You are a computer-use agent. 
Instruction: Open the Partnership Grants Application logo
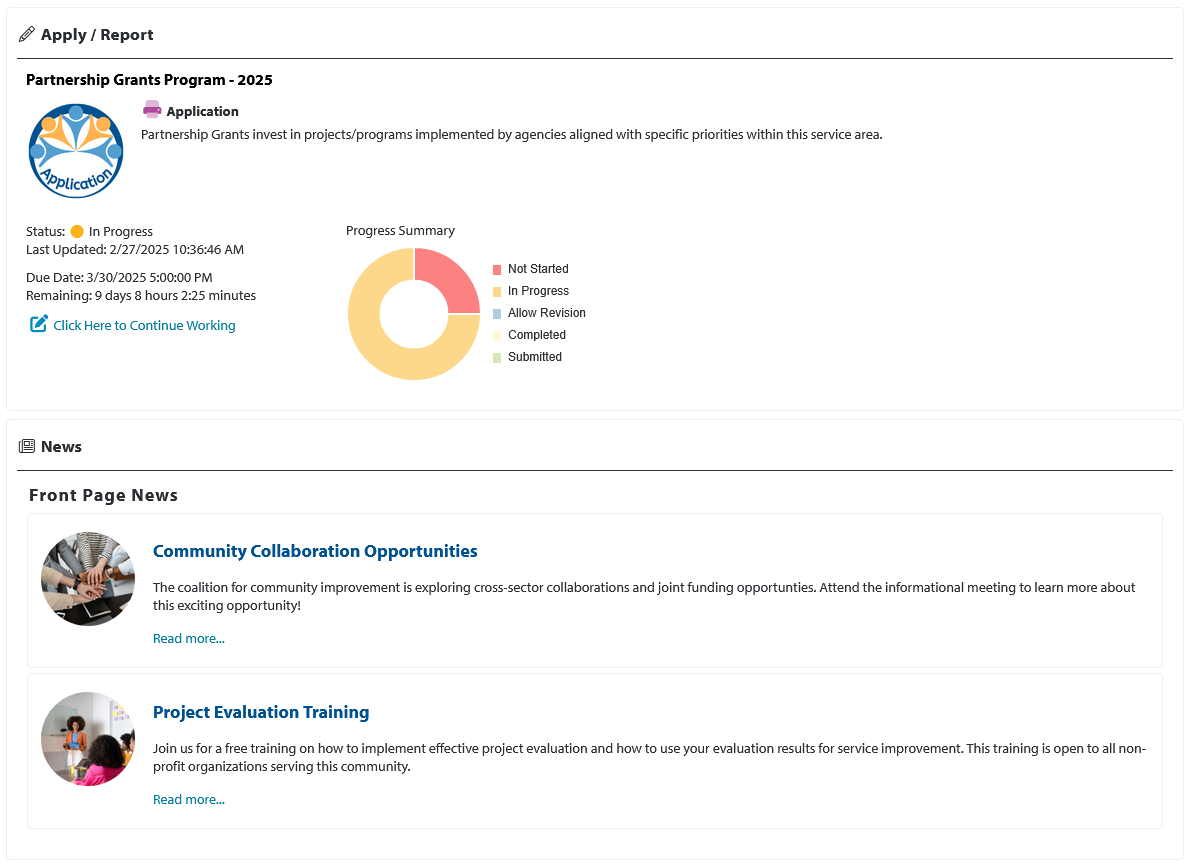tap(76, 150)
